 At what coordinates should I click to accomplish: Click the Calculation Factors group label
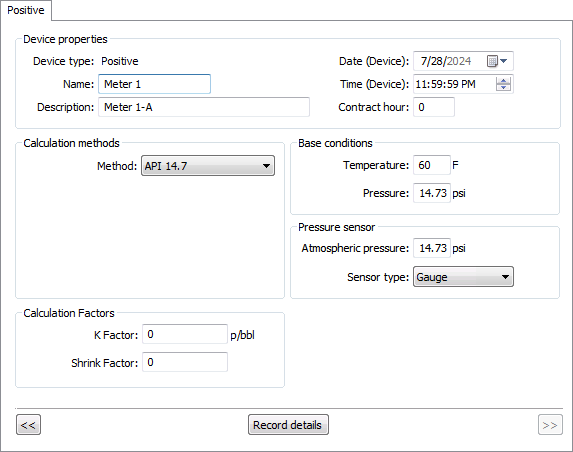click(x=69, y=313)
